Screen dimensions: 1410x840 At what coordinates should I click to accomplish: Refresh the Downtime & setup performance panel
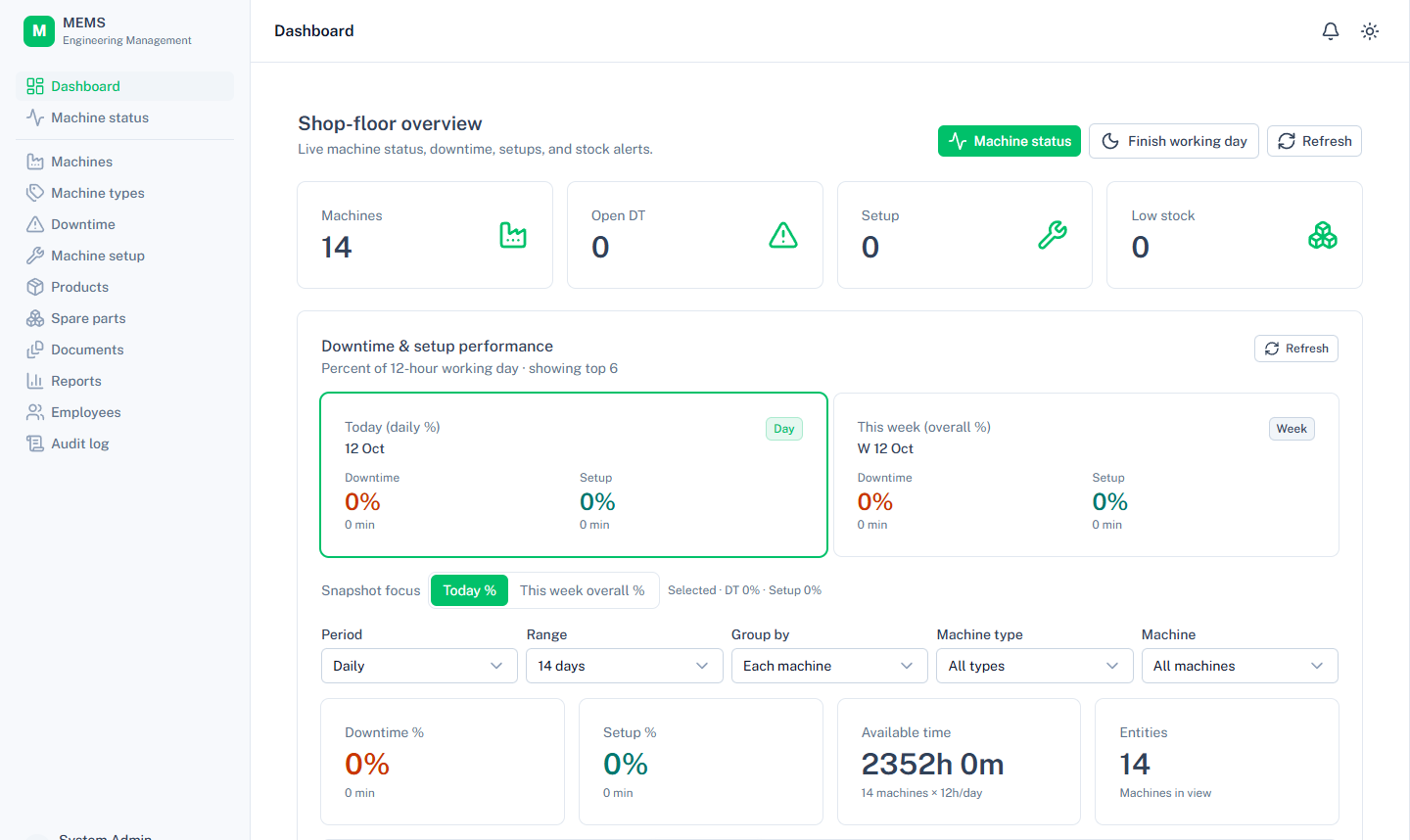1296,349
